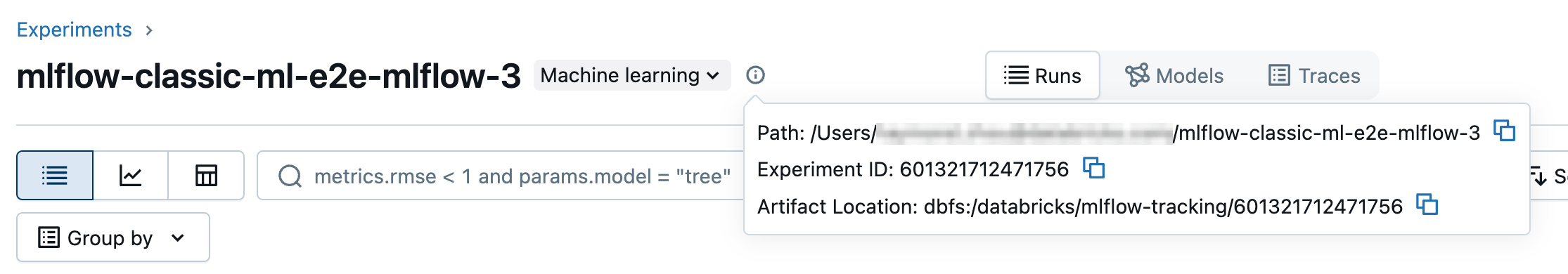Copy the experiment path

pos(1504,131)
